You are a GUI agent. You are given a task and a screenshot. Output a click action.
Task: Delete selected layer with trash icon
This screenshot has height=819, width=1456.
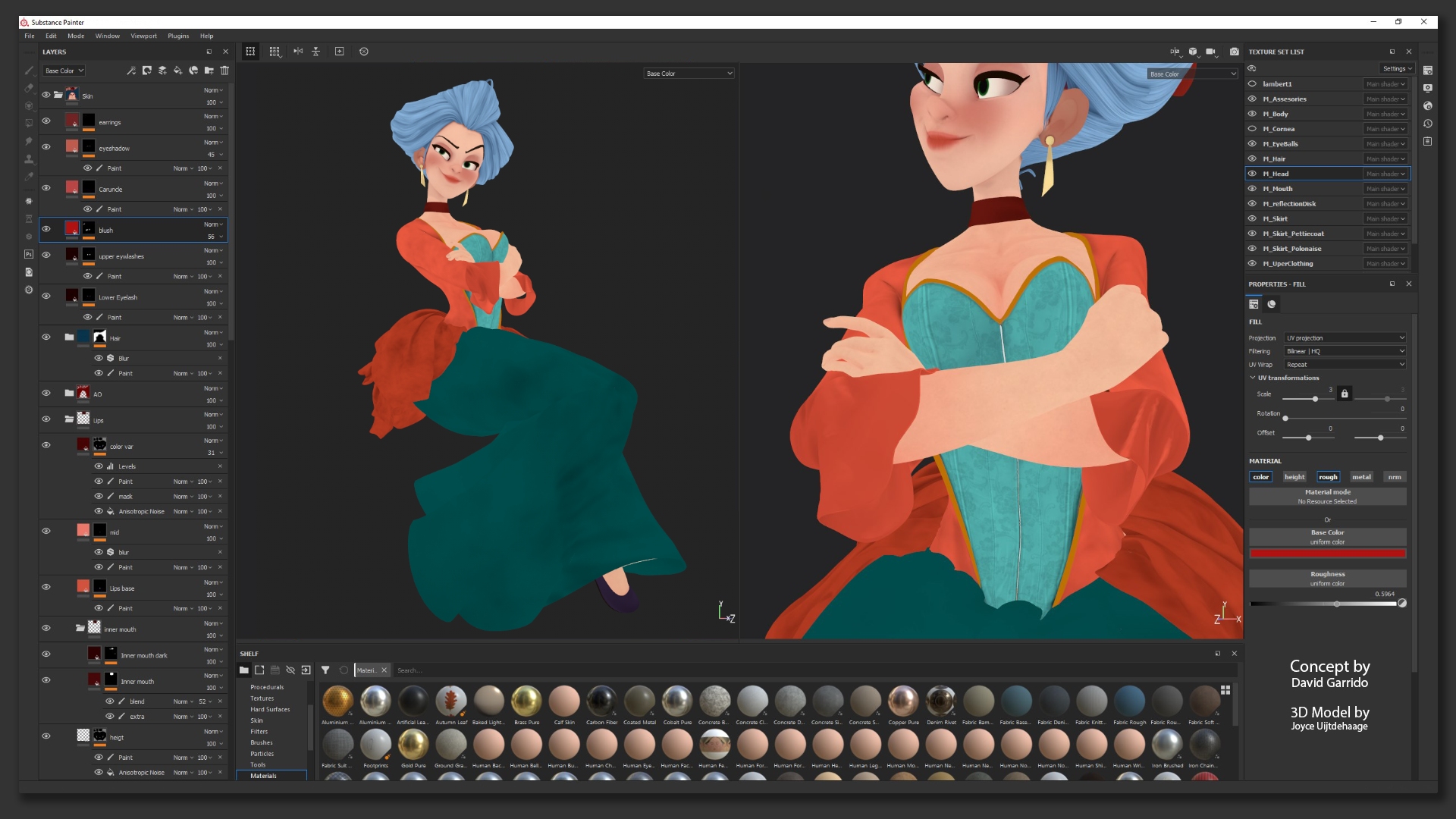coord(224,71)
